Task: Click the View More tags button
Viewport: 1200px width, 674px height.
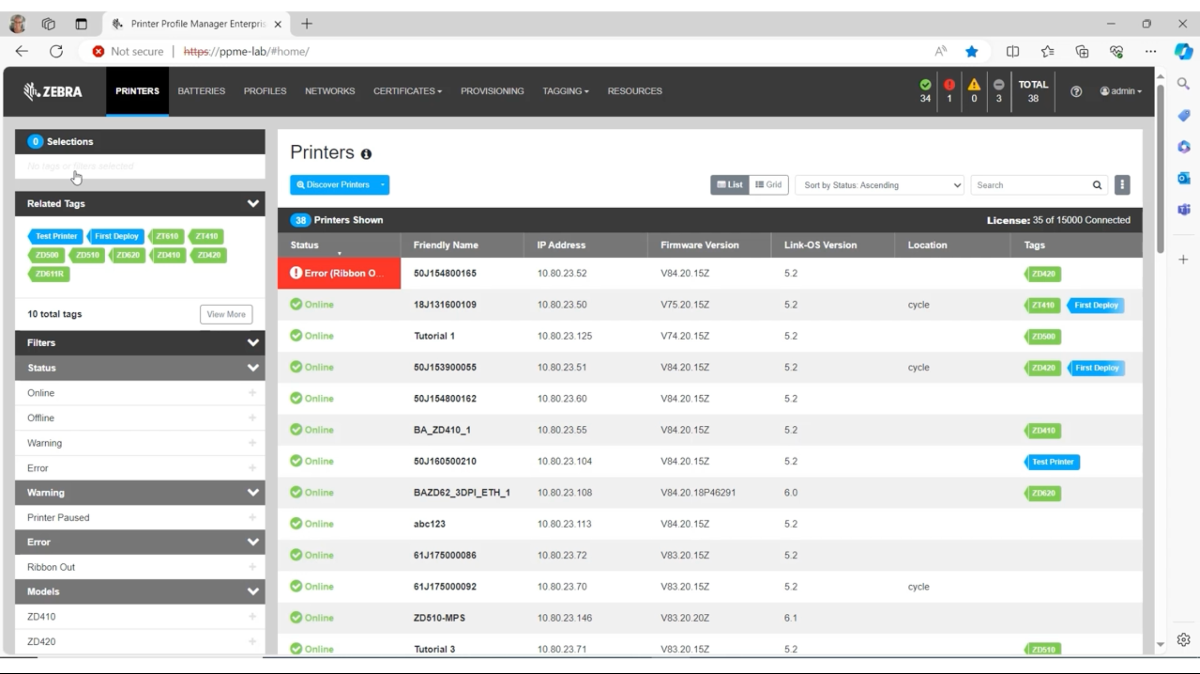Action: pyautogui.click(x=226, y=314)
